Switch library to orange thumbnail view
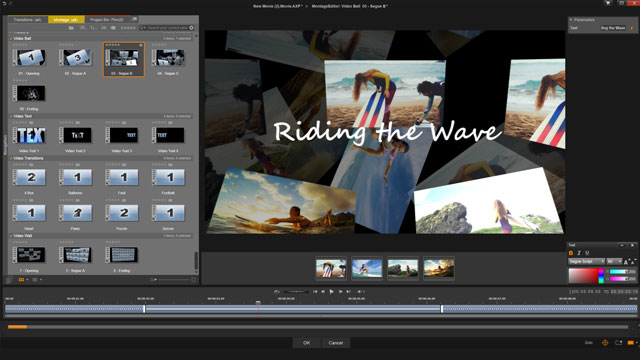The image size is (640, 360). pyautogui.click(x=22, y=280)
